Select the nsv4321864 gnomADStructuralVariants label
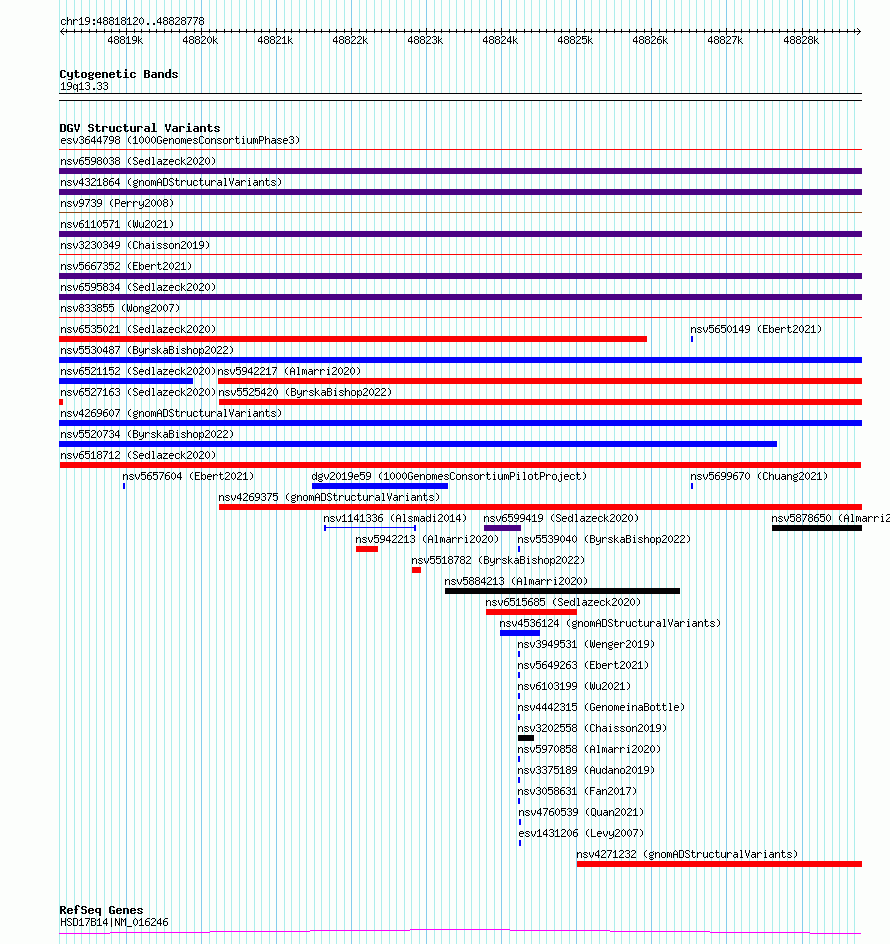Screen dimensions: 890x944 (x=171, y=182)
